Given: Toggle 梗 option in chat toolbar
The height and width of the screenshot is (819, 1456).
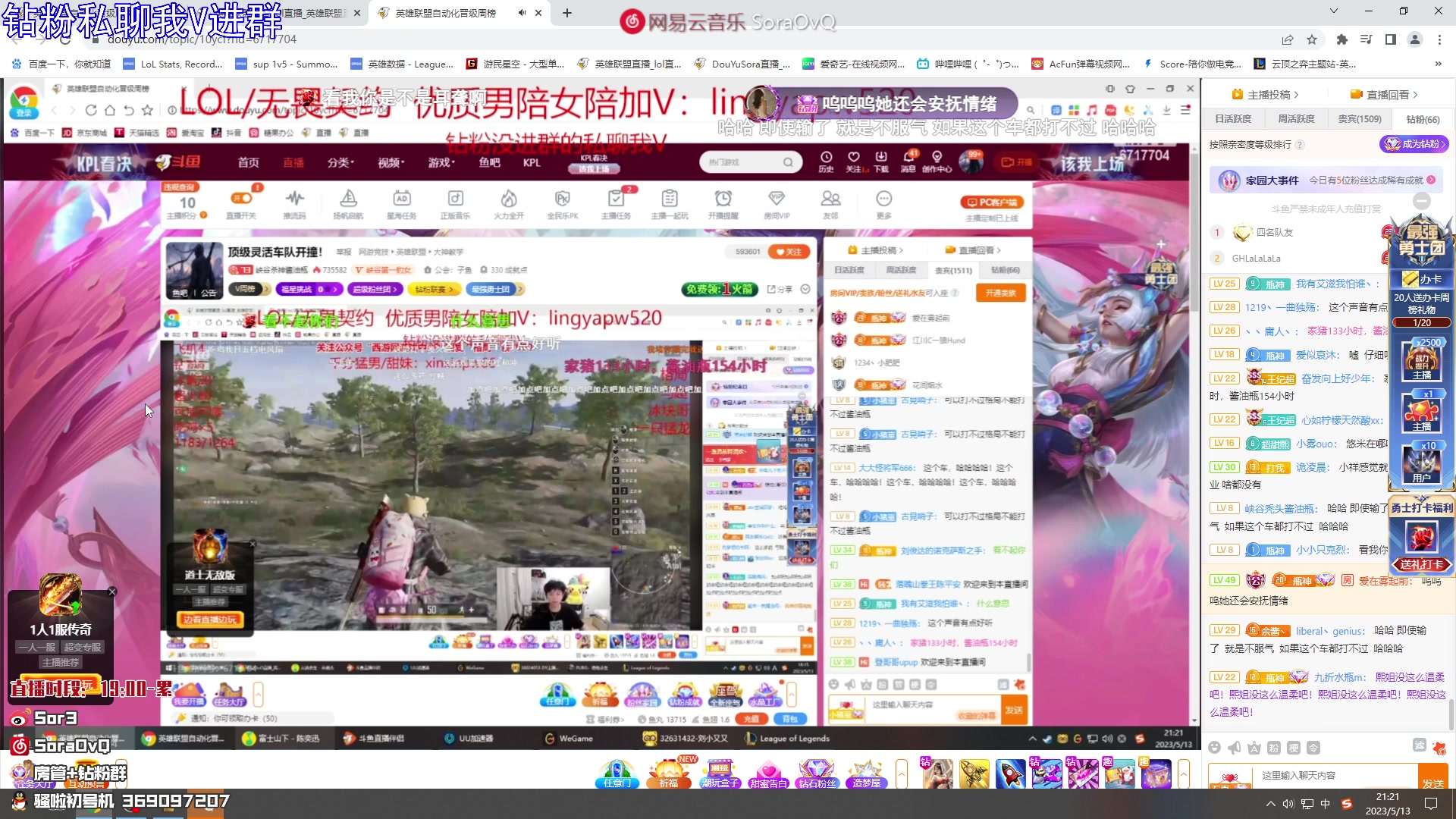Looking at the screenshot, I should [1294, 748].
